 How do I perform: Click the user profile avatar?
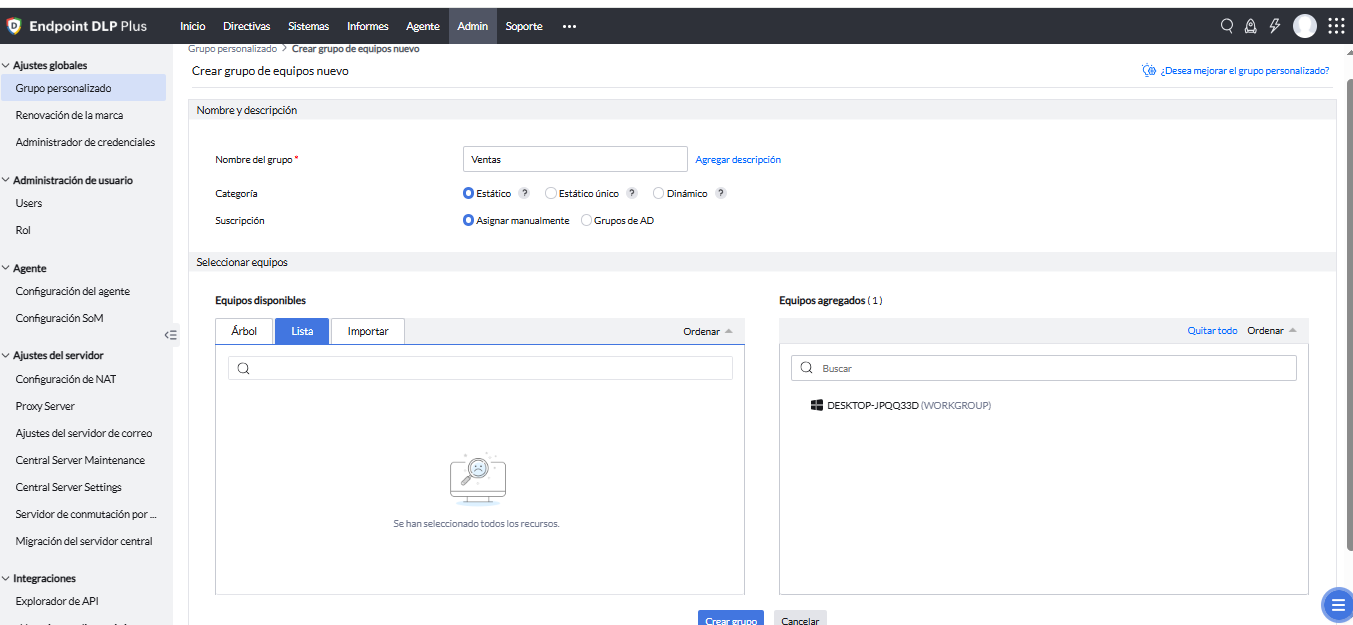point(1305,26)
